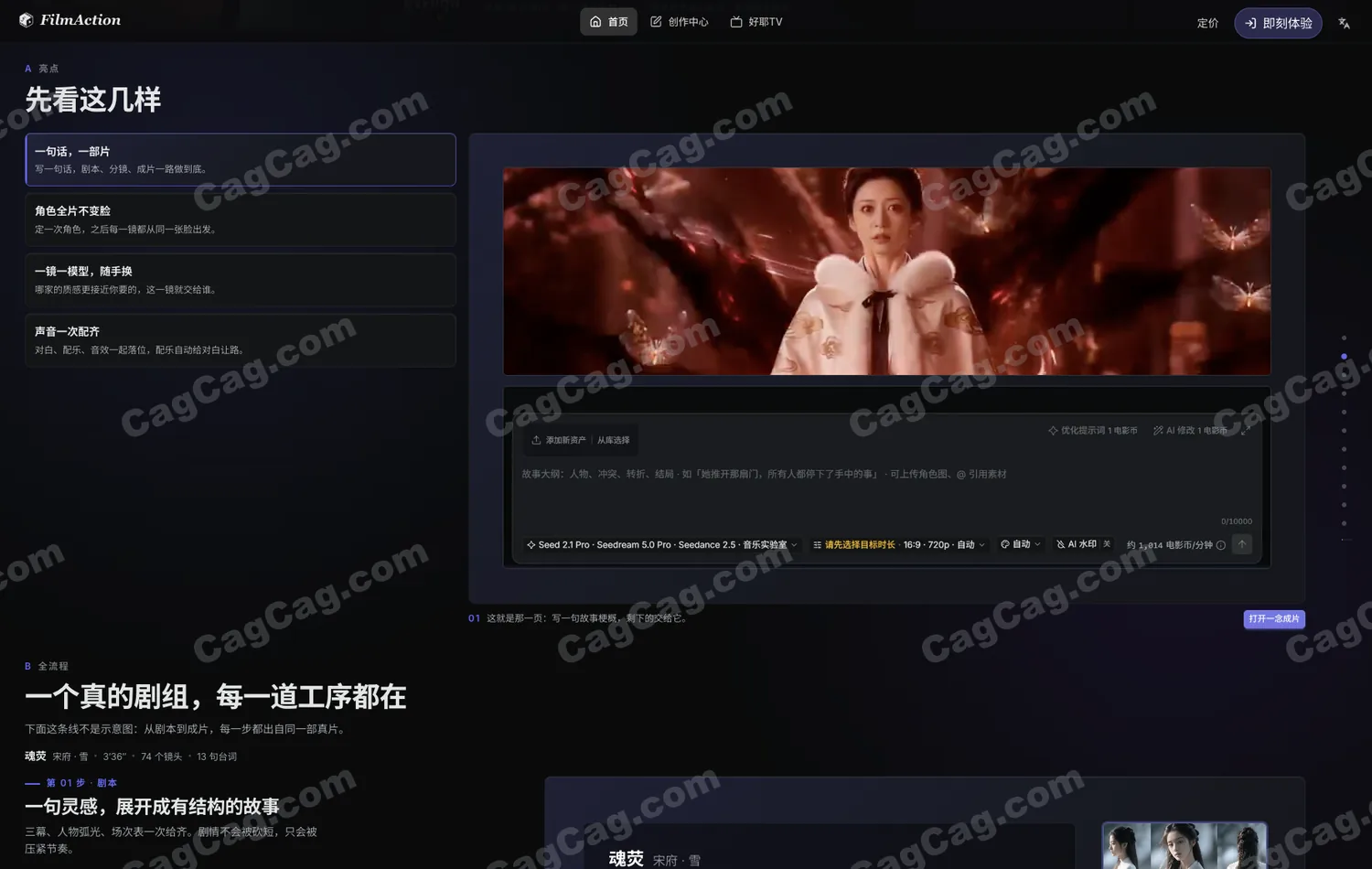Open the 自动 style dropdown
This screenshot has width=1372, height=869.
tap(1020, 544)
